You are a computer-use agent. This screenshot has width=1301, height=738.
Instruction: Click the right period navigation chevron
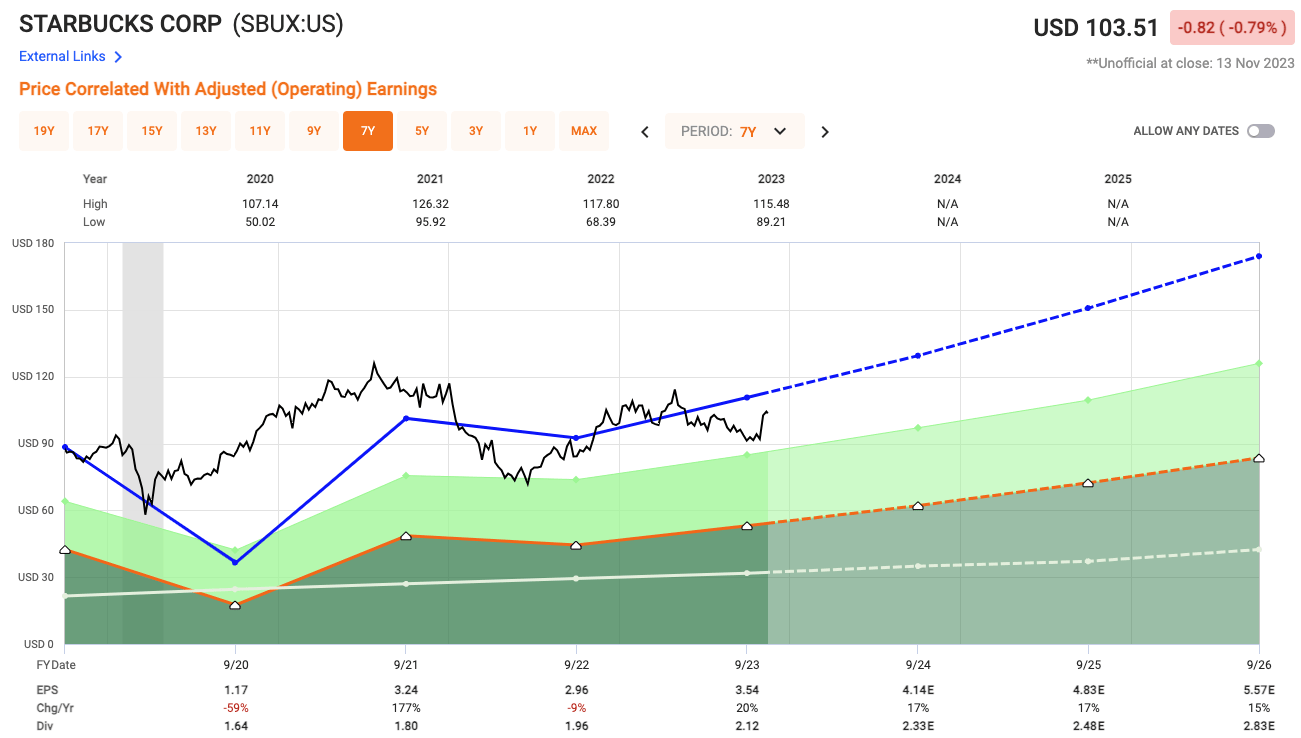pos(824,130)
